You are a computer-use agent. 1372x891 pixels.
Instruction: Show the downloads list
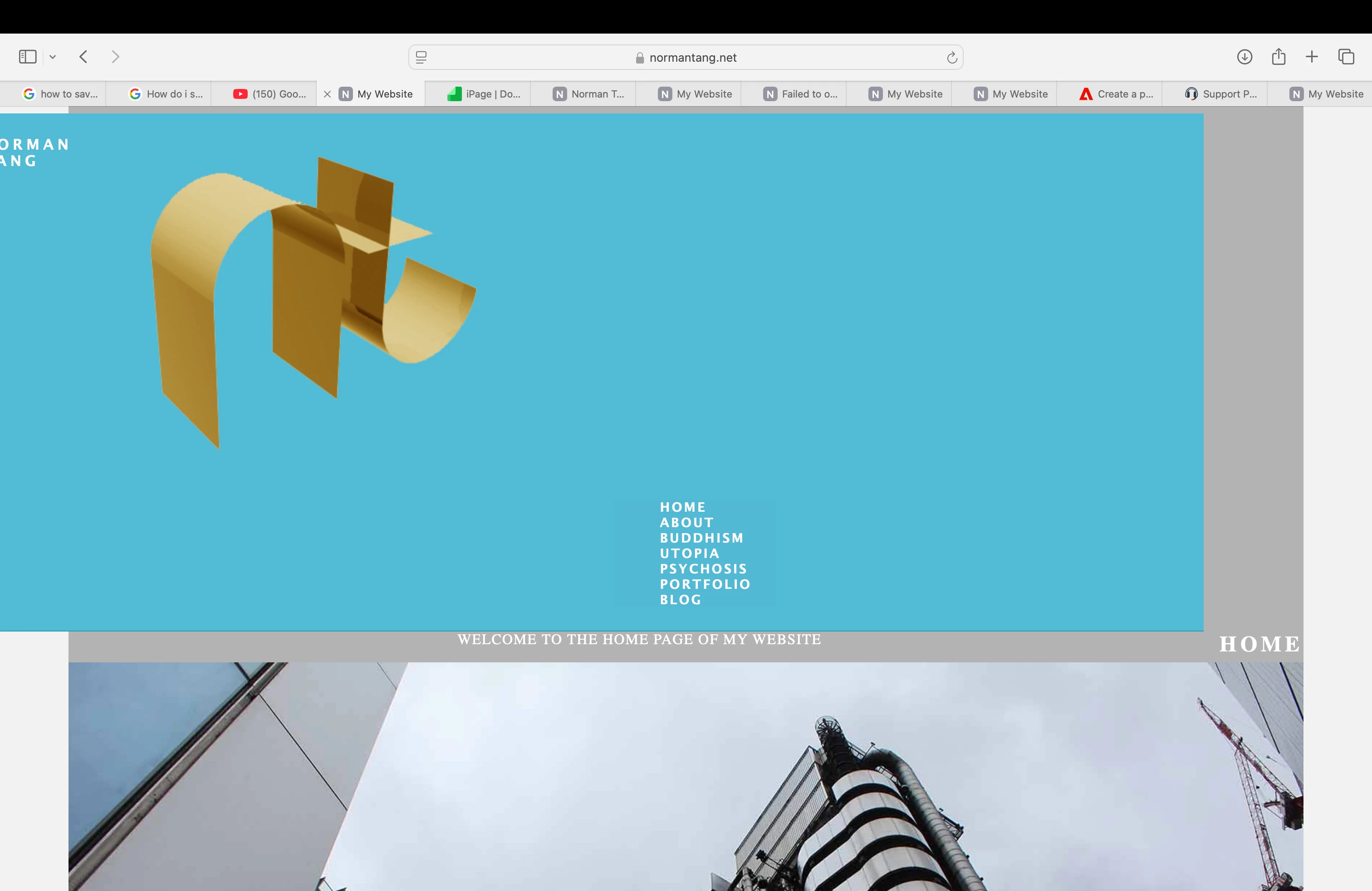coord(1245,56)
